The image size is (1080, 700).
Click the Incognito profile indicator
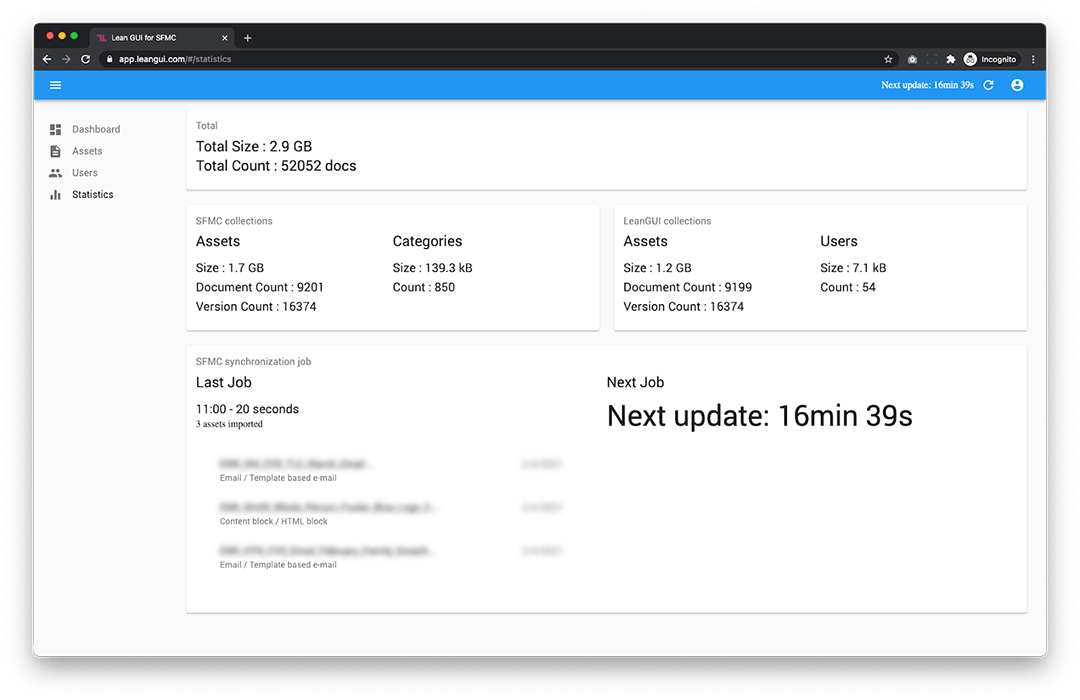(990, 59)
